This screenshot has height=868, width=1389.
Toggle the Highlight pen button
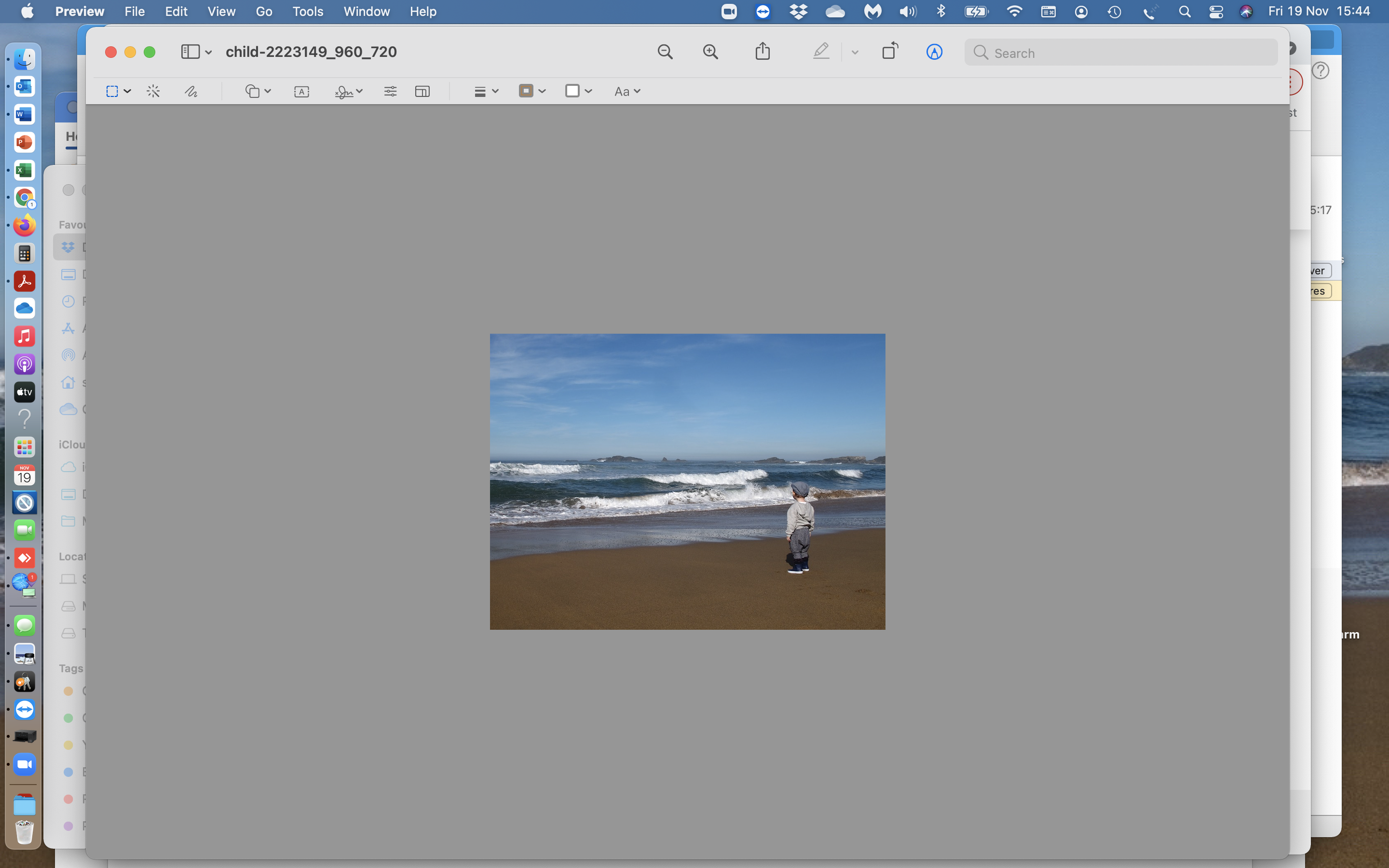coord(821,52)
